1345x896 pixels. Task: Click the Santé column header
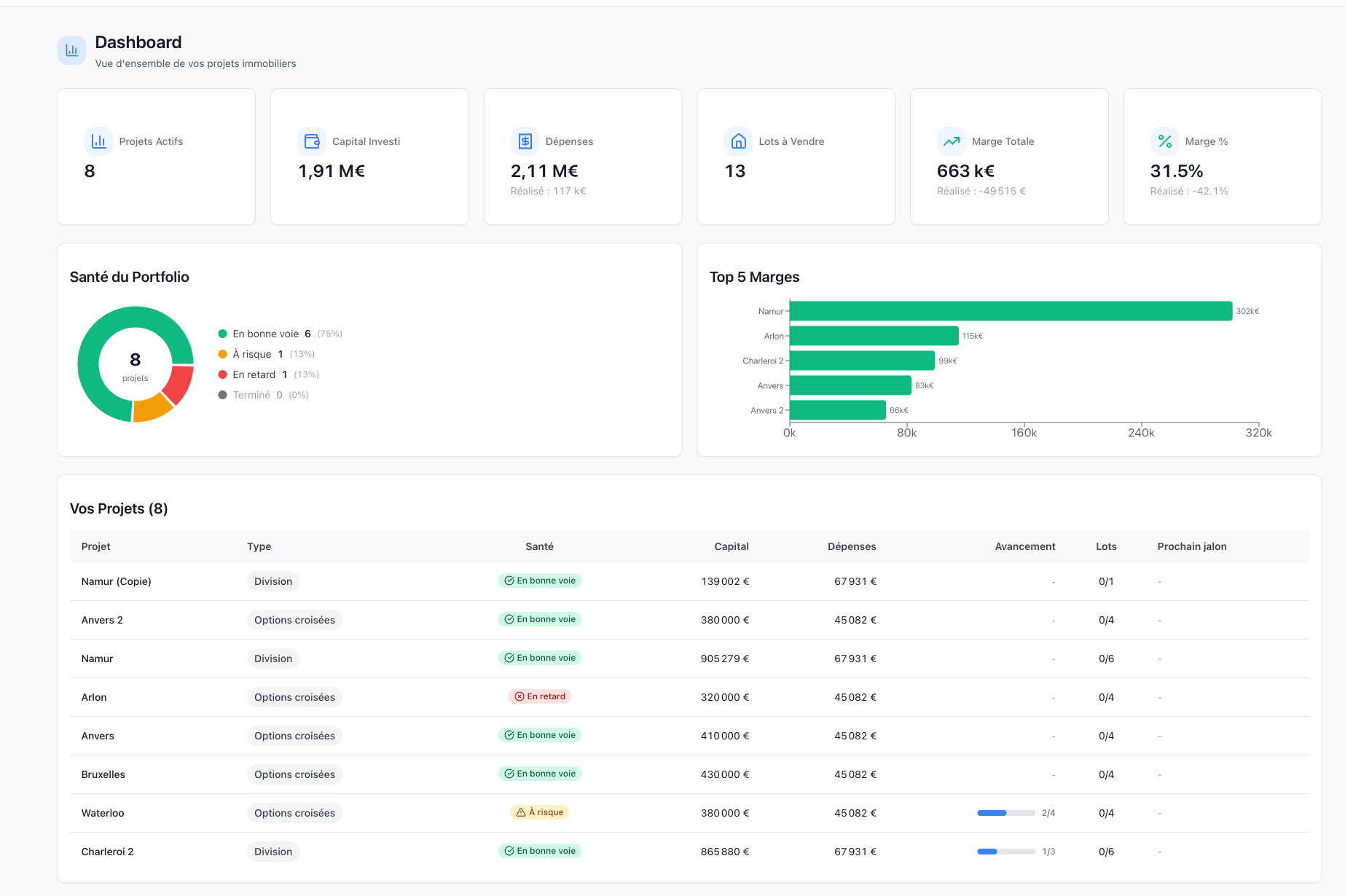click(x=538, y=546)
